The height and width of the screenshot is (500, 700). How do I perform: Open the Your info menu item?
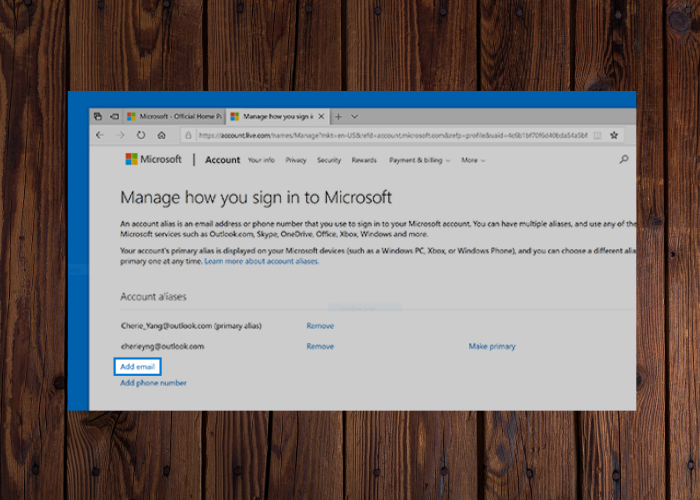tap(261, 160)
